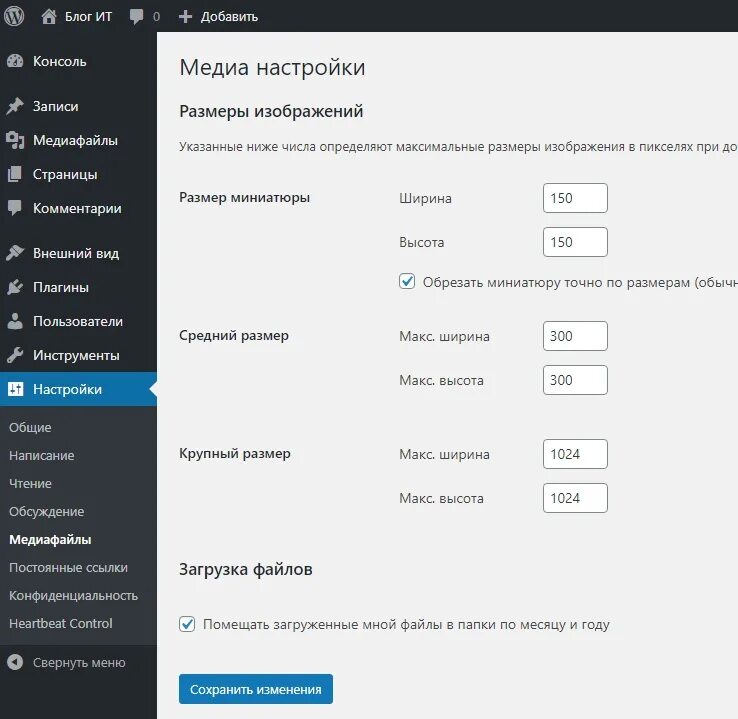Open Комментарии menu item
The height and width of the screenshot is (719, 738).
coord(78,208)
